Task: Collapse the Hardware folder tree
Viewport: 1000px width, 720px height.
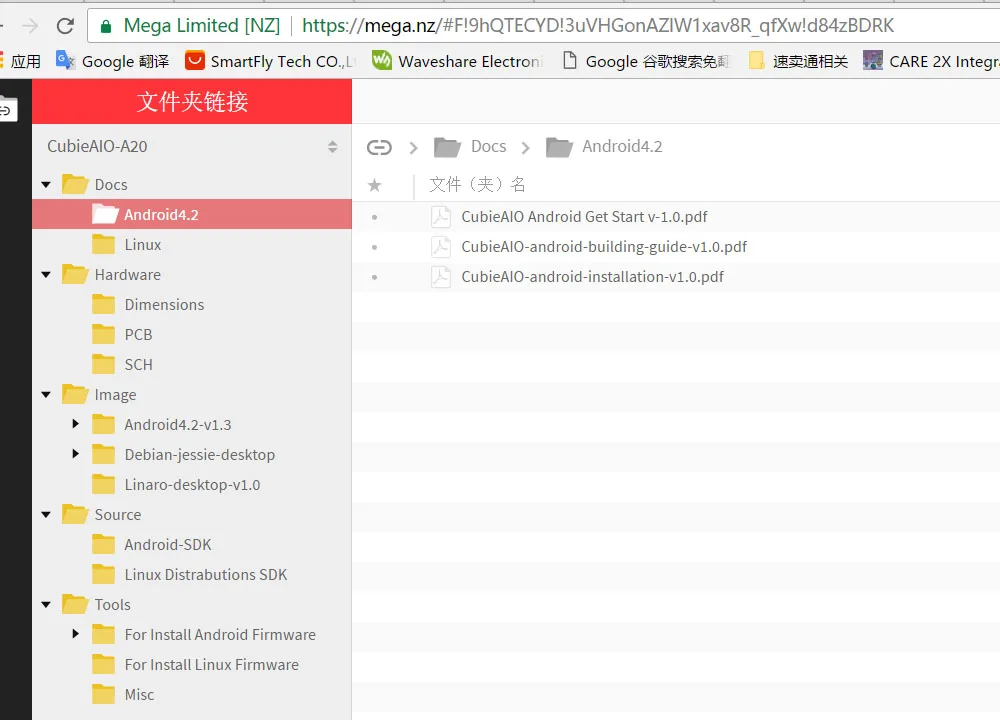Action: pos(46,275)
